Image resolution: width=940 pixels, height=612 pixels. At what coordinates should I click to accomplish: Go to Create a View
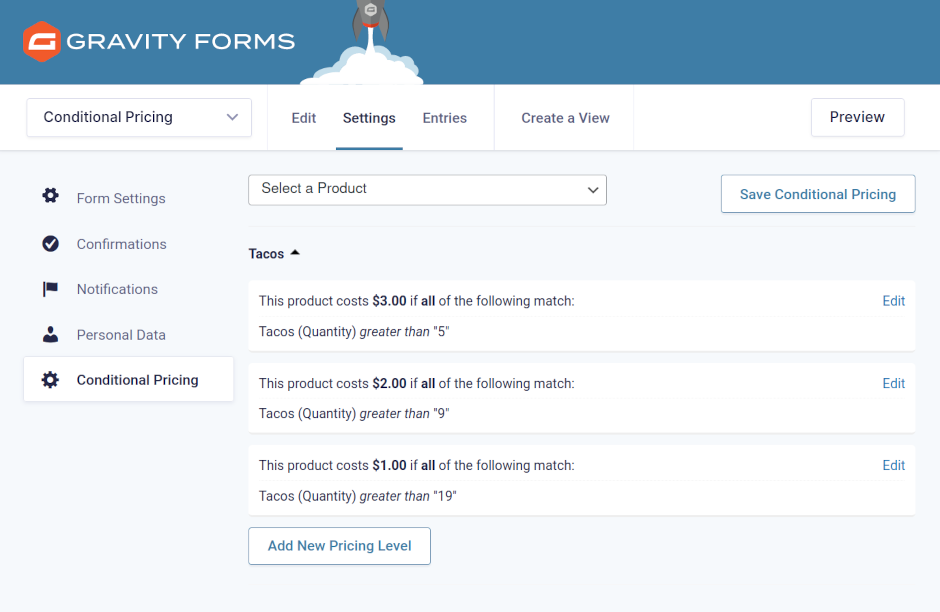(565, 118)
